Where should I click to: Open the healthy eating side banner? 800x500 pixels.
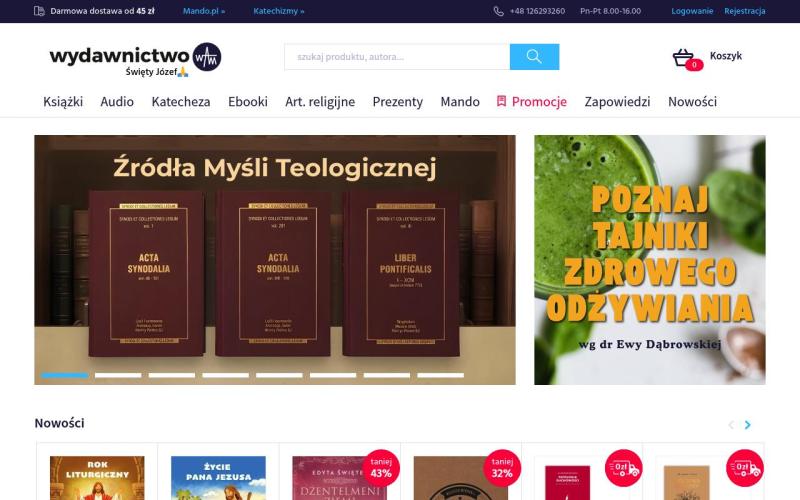649,260
